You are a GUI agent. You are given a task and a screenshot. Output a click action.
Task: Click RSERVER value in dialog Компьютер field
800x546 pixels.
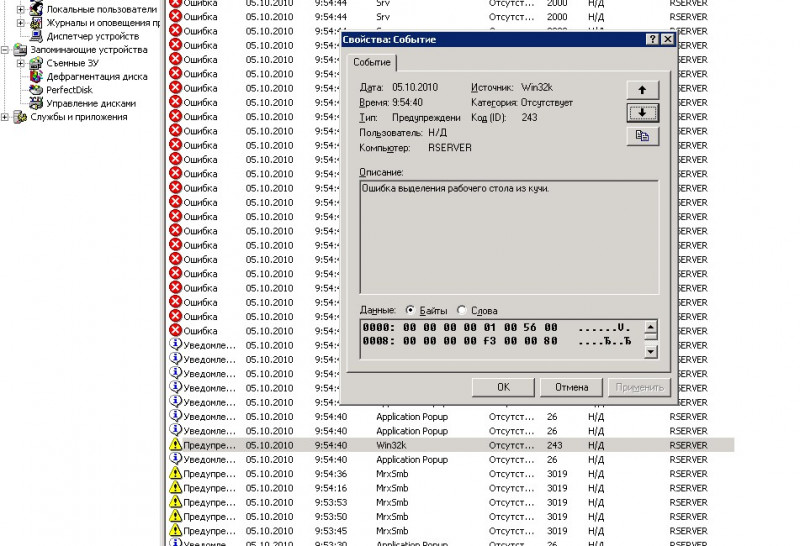click(449, 148)
